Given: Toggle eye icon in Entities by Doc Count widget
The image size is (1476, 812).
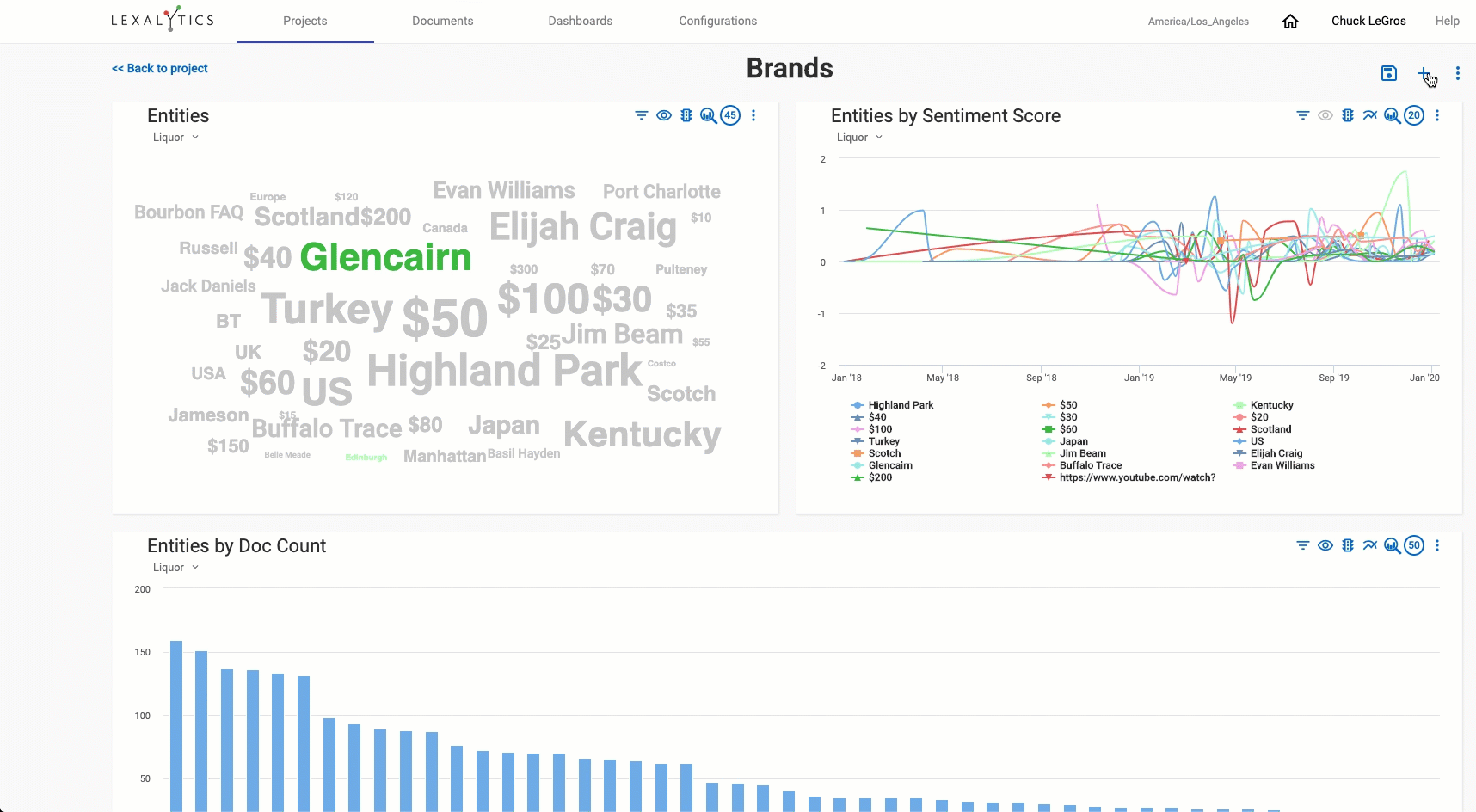Looking at the screenshot, I should pyautogui.click(x=1325, y=545).
